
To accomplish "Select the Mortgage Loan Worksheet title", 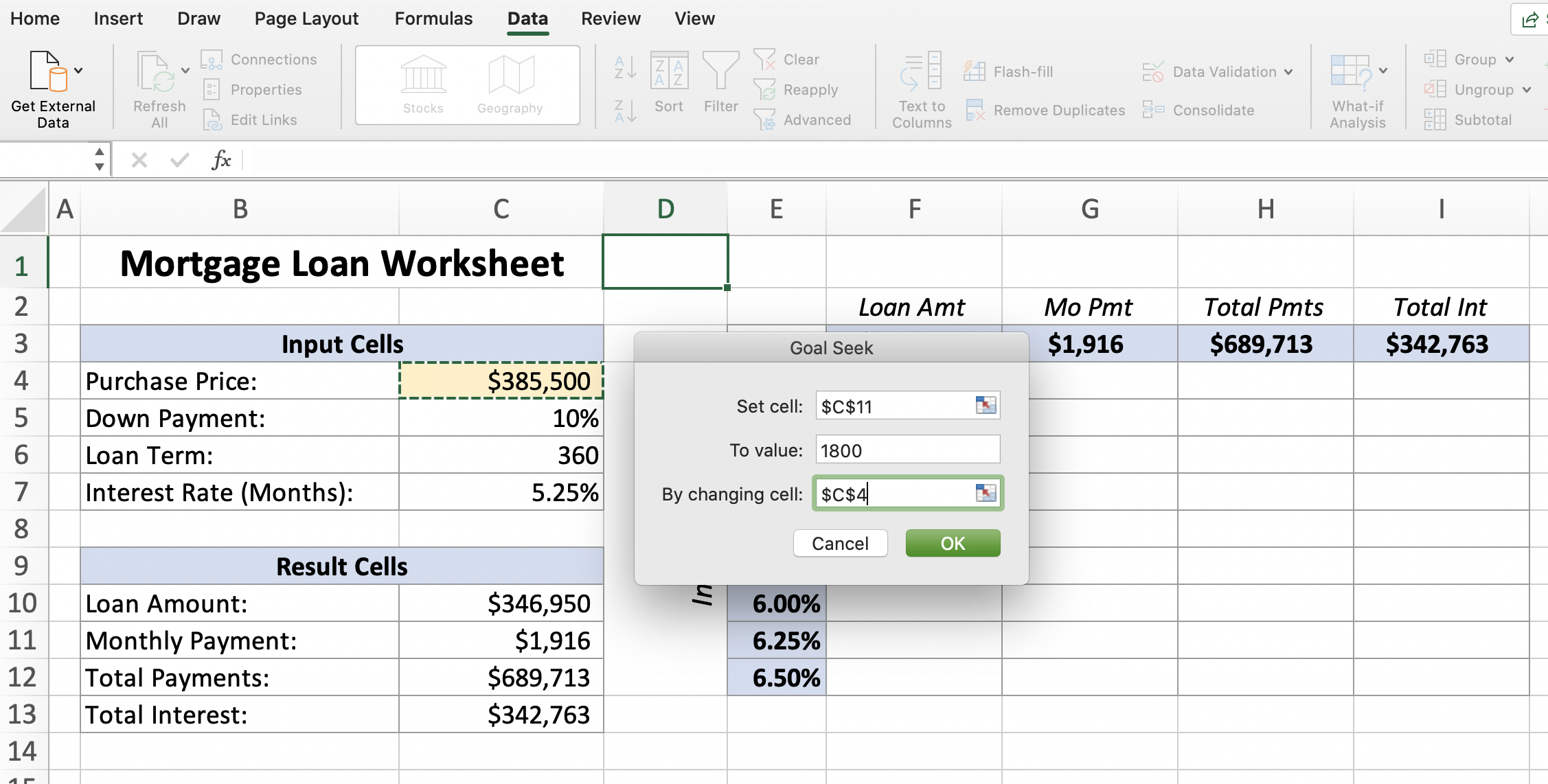I will (x=342, y=263).
